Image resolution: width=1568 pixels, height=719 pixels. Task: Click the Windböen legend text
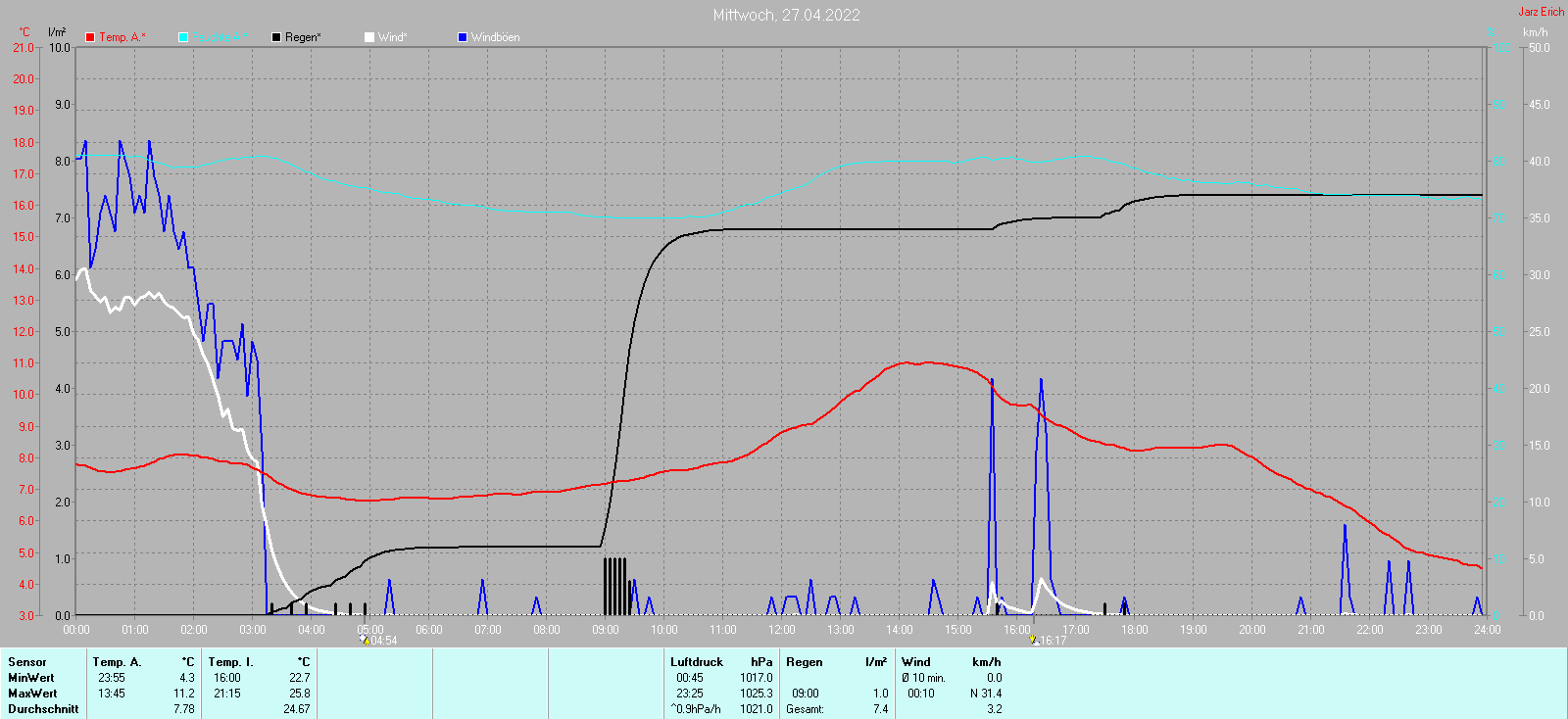(x=496, y=37)
